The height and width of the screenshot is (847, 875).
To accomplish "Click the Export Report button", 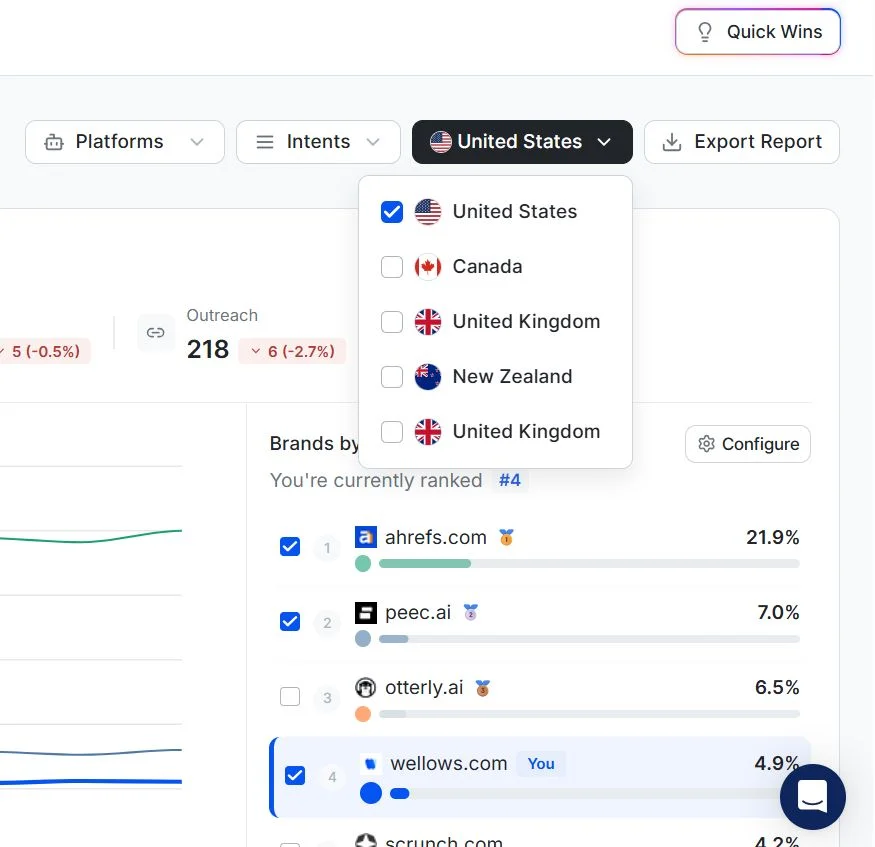I will 742,142.
